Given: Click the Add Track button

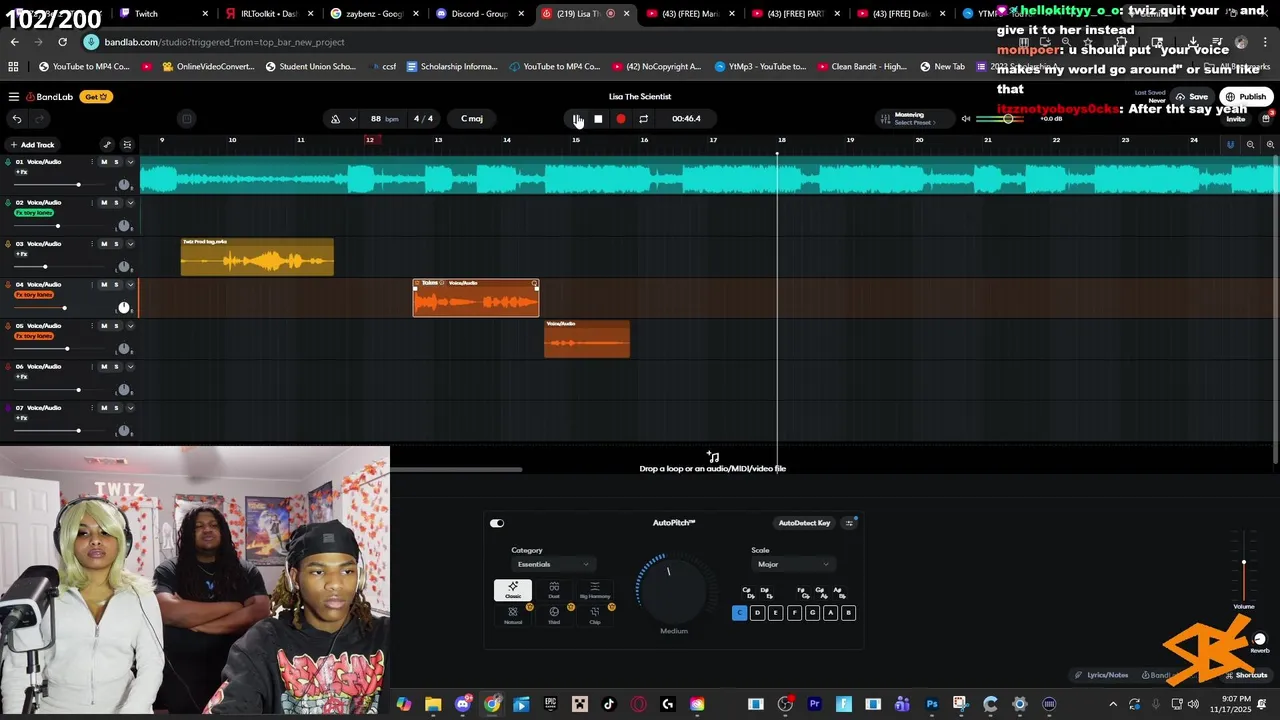Looking at the screenshot, I should (x=32, y=145).
